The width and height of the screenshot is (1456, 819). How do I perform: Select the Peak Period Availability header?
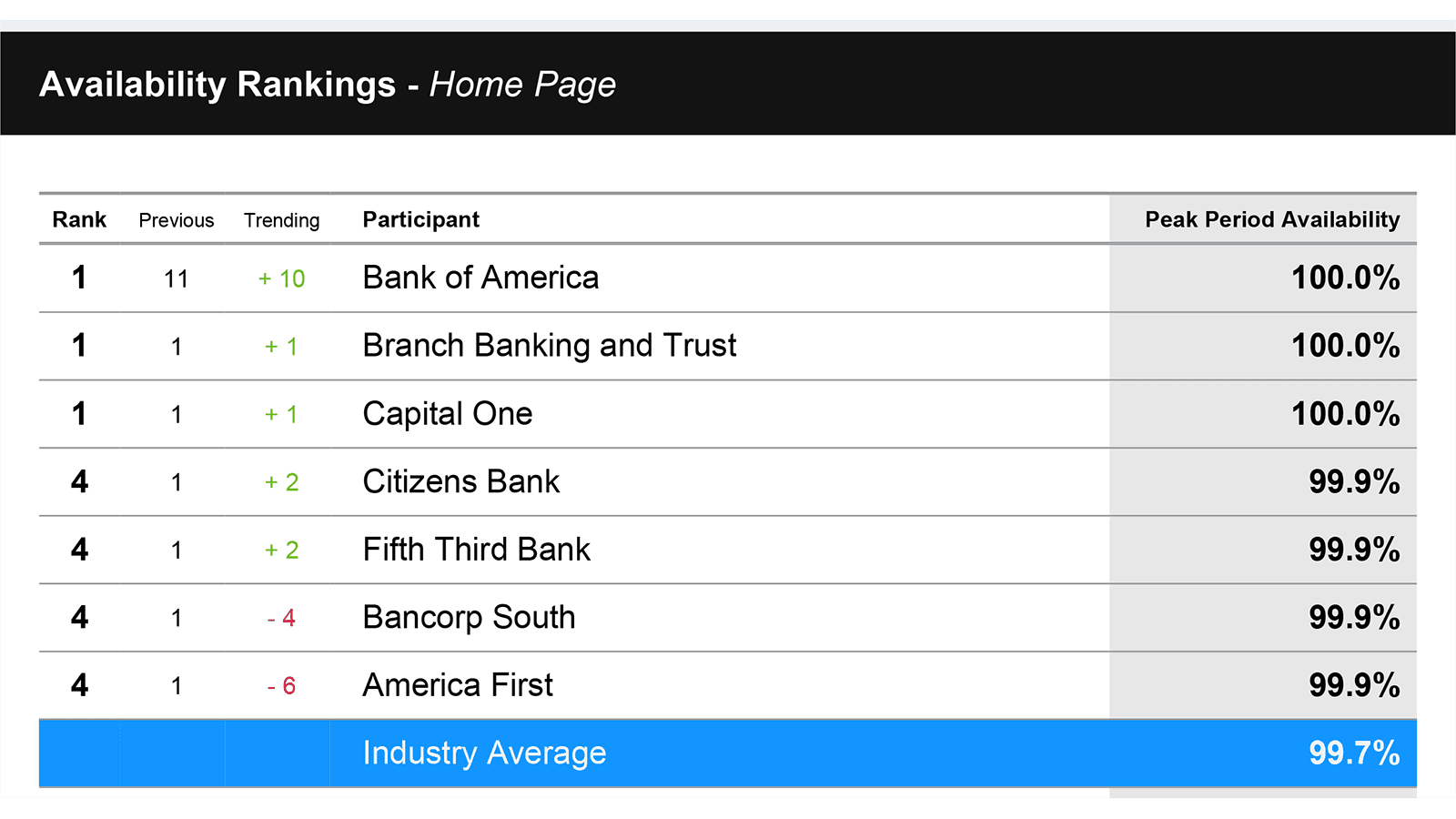pyautogui.click(x=1272, y=219)
